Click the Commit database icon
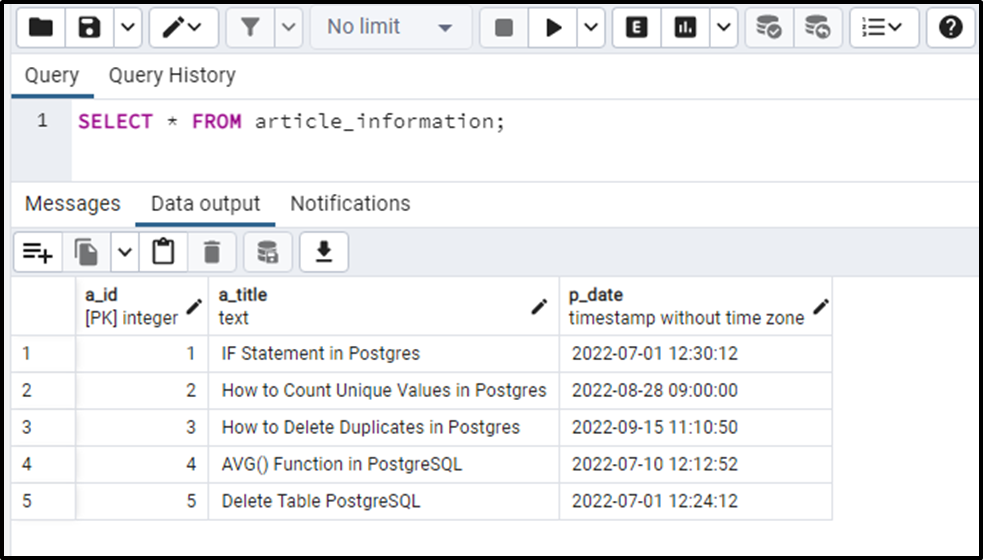The width and height of the screenshot is (983, 560). coord(768,28)
